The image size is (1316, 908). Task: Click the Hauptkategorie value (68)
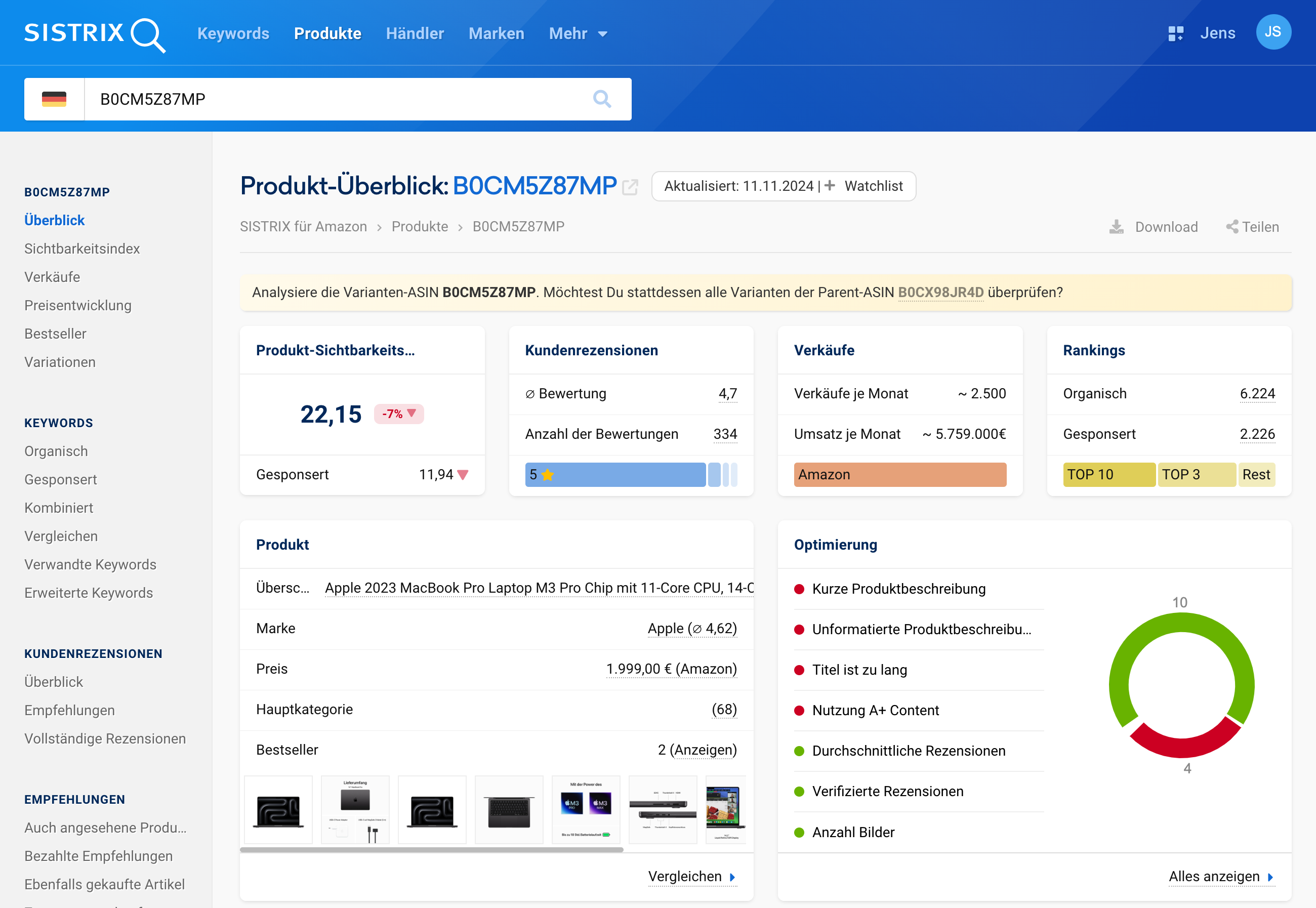click(724, 710)
